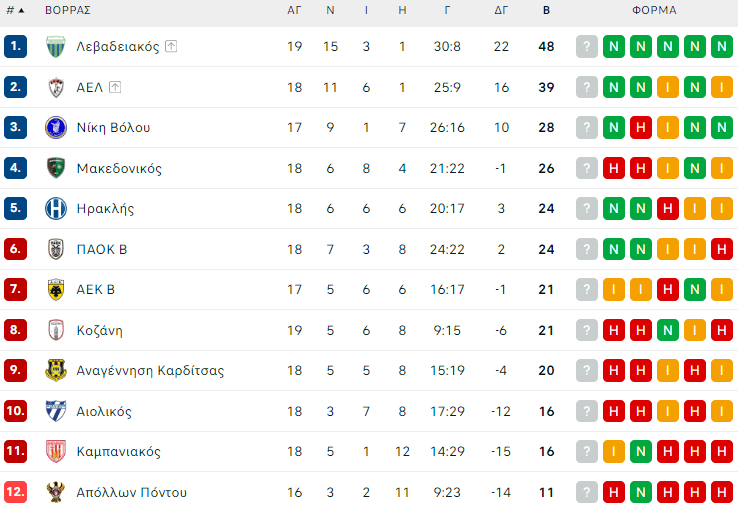Click the Νίκη Βόλου team logo
Image resolution: width=738 pixels, height=510 pixels.
[56, 128]
